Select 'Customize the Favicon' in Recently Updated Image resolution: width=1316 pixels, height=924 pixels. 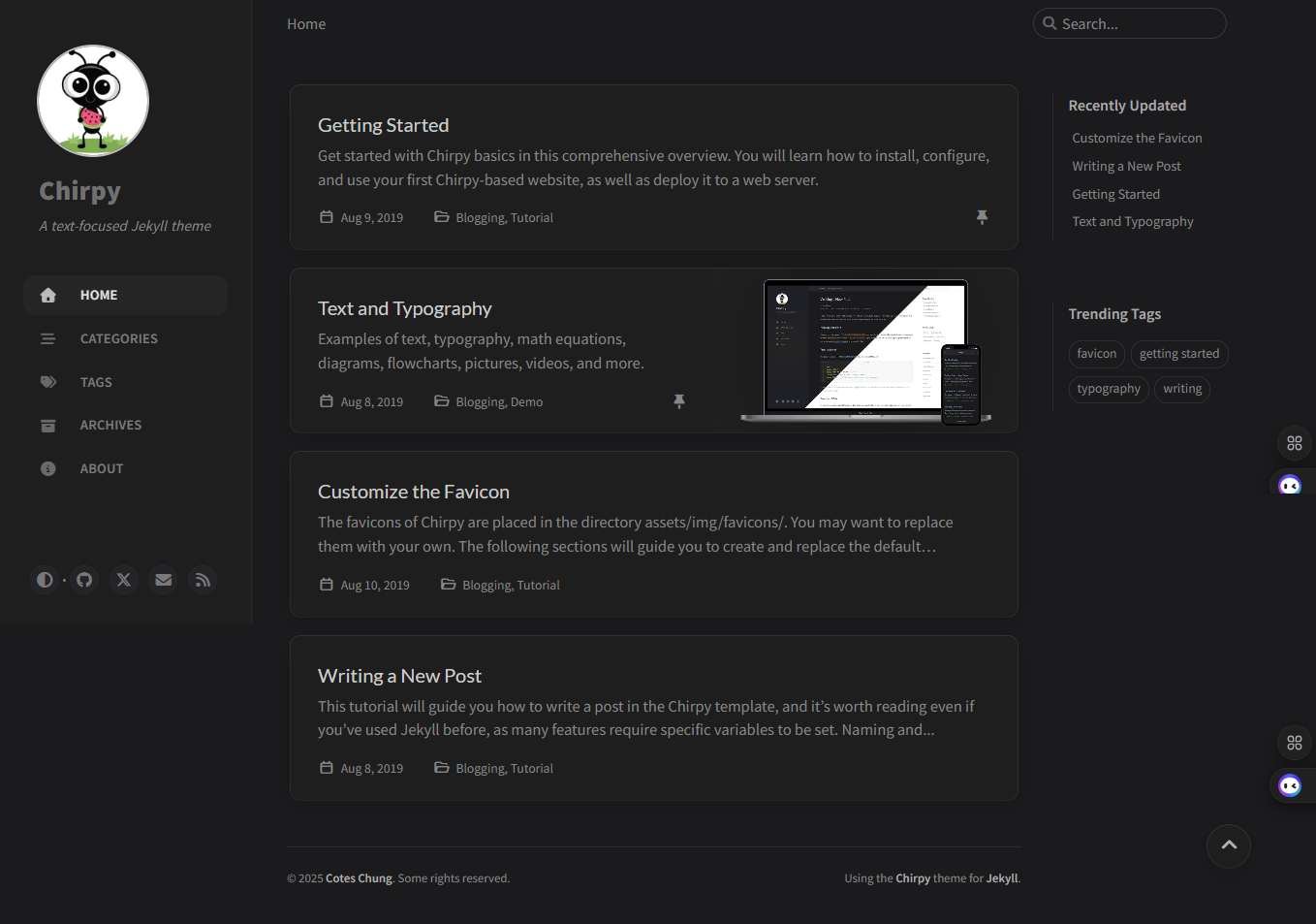coord(1137,139)
